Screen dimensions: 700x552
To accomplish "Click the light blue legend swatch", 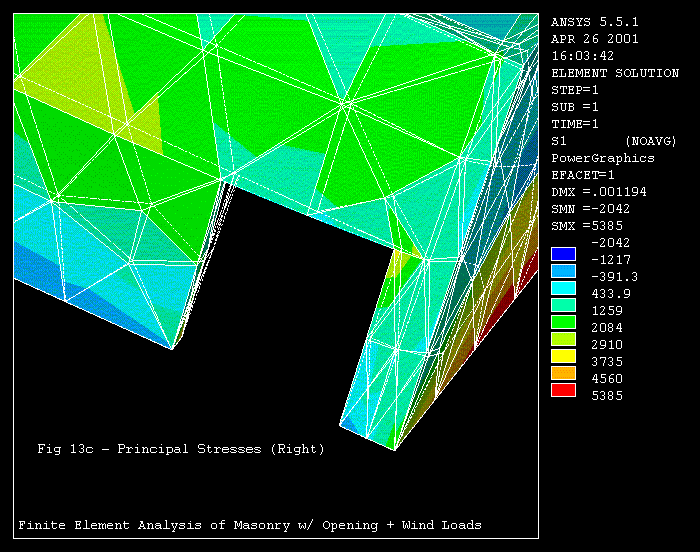I will point(563,271).
